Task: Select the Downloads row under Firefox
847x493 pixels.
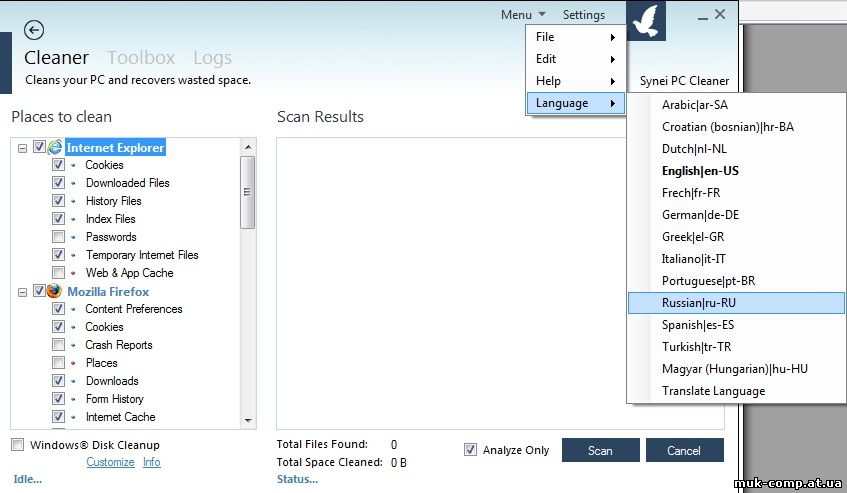Action: 112,381
